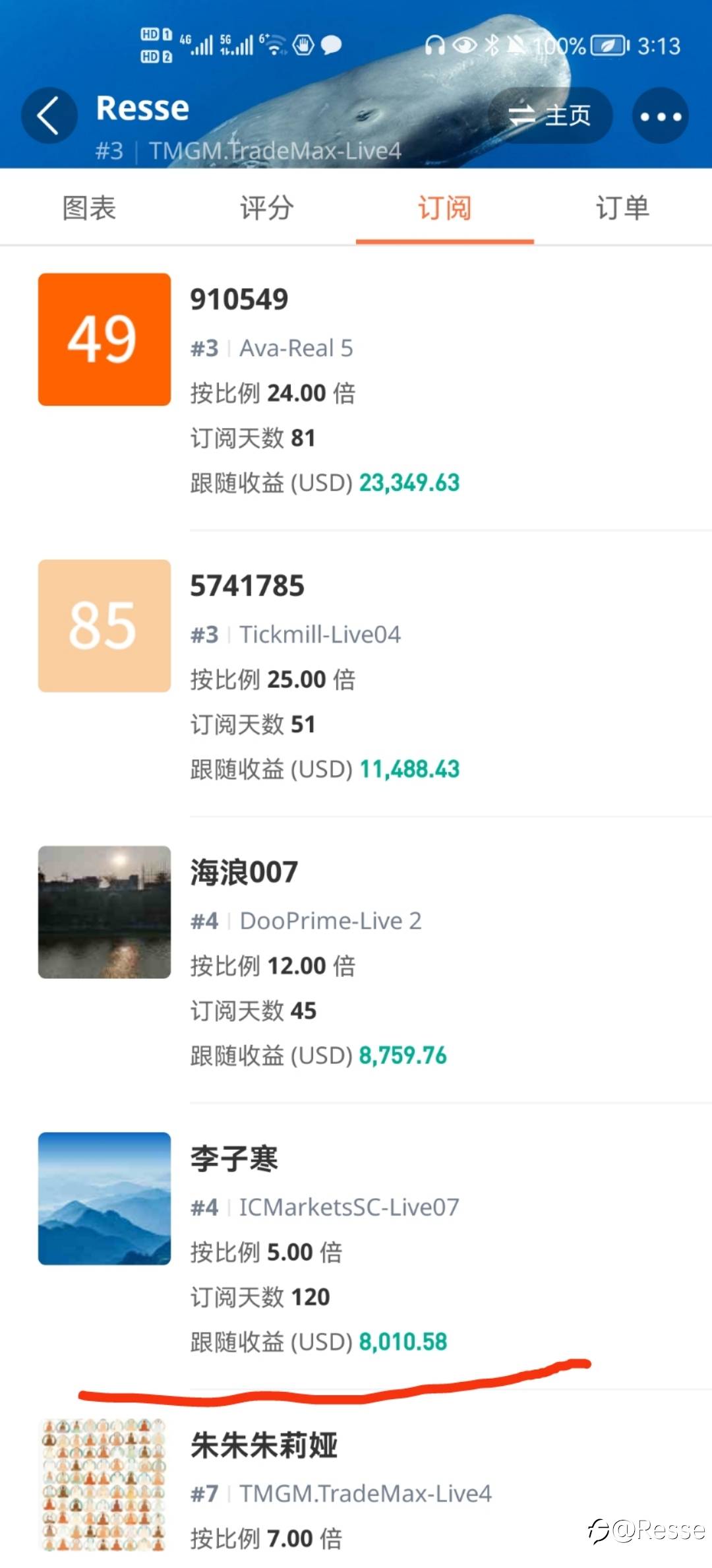
Task: Tap the peach 85 avatar badge
Action: [104, 625]
